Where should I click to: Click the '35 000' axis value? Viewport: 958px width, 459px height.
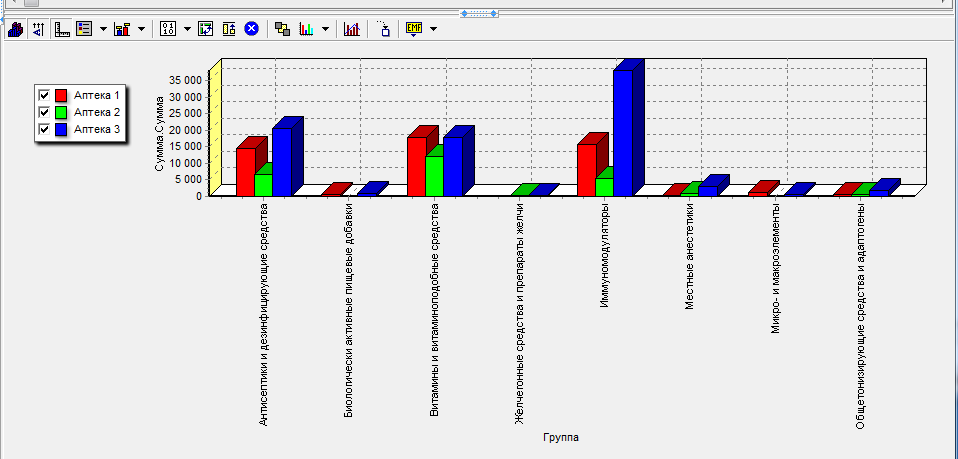pos(185,80)
